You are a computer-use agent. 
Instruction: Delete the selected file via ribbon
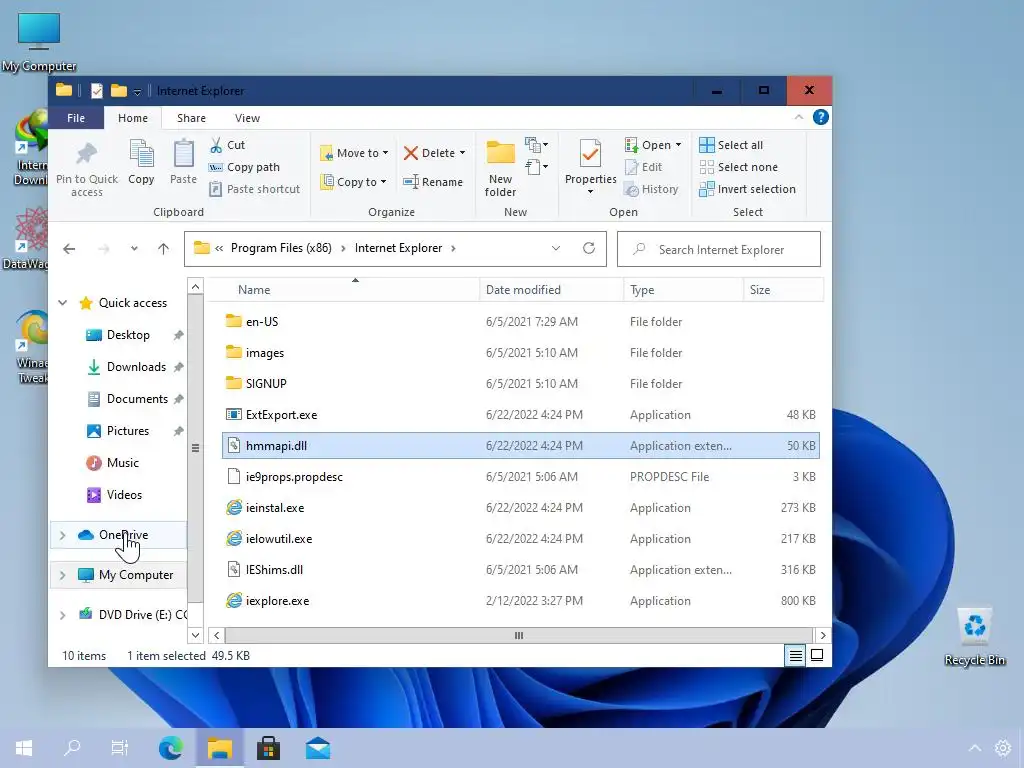(x=429, y=153)
